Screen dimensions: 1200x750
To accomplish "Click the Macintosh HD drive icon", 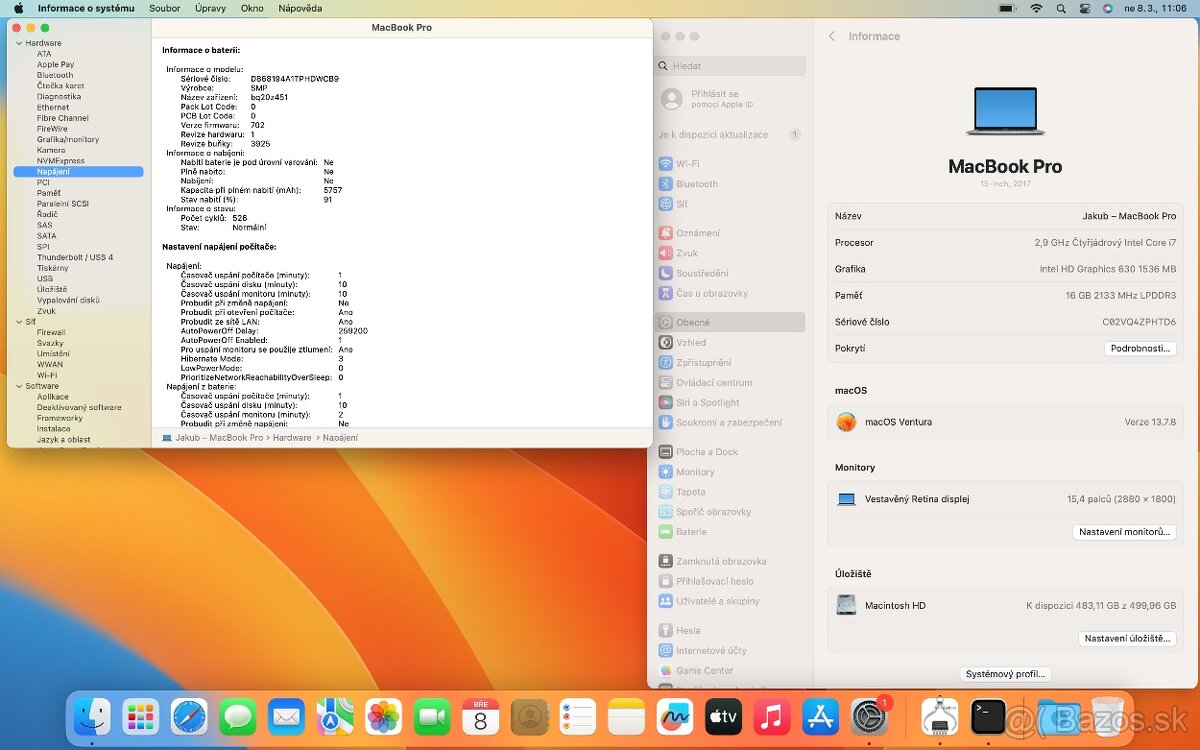I will click(845, 604).
